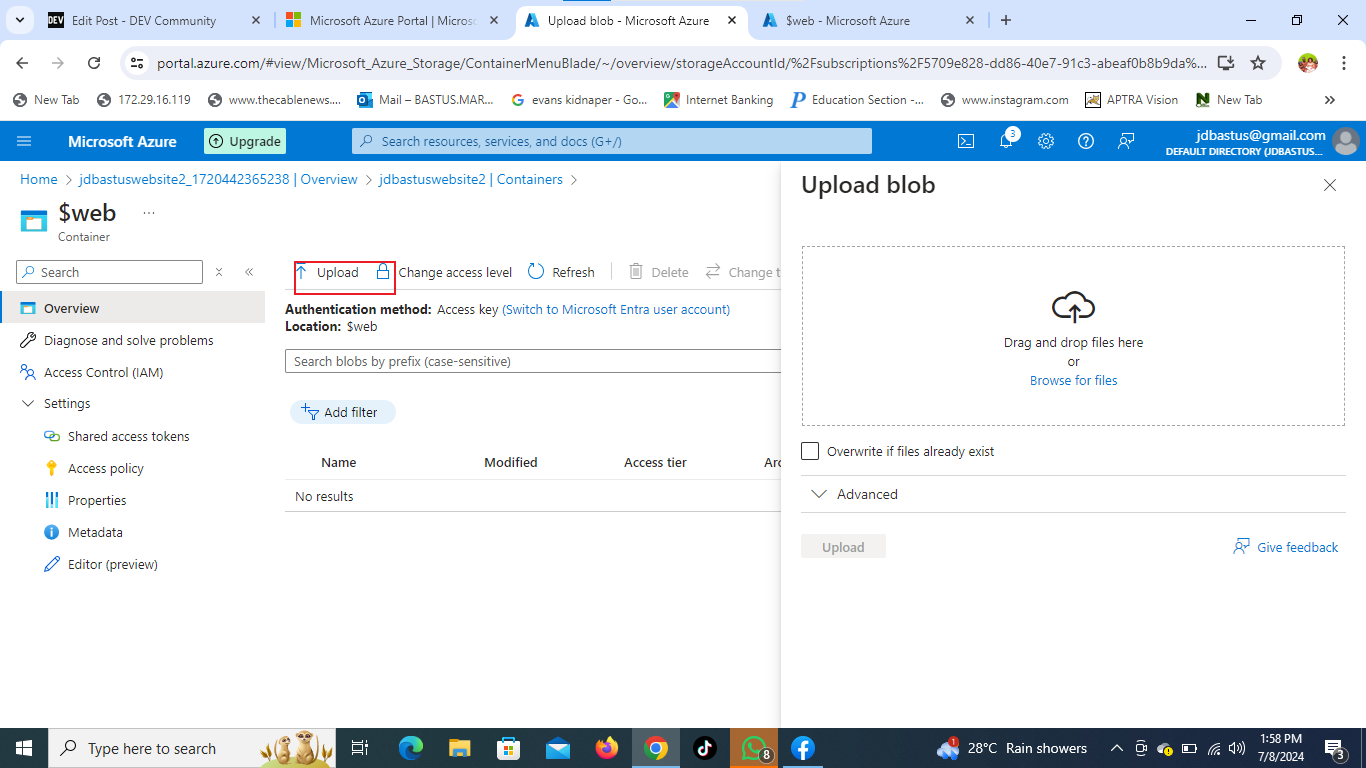Sort by the Modified column header

511,462
